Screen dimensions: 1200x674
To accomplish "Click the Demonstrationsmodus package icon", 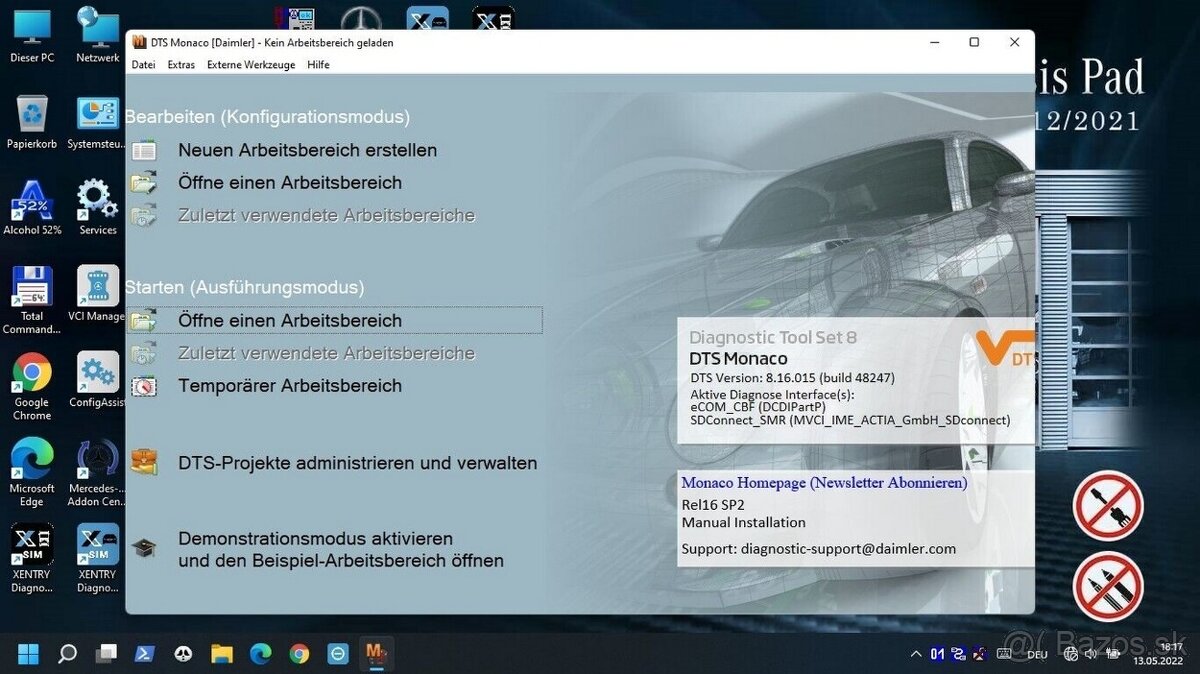I will click(145, 548).
